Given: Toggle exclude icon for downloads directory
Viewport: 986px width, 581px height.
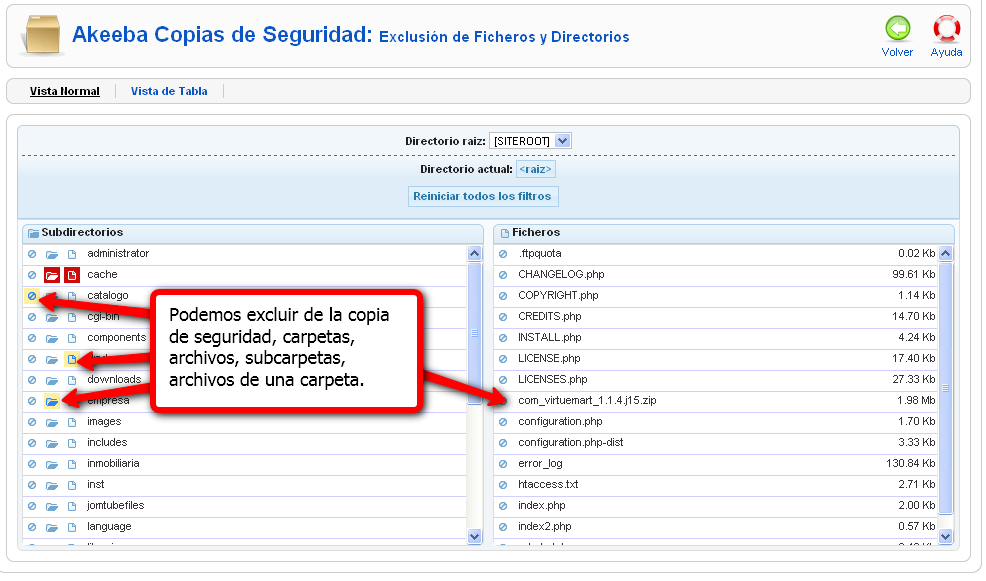Looking at the screenshot, I should pyautogui.click(x=32, y=380).
